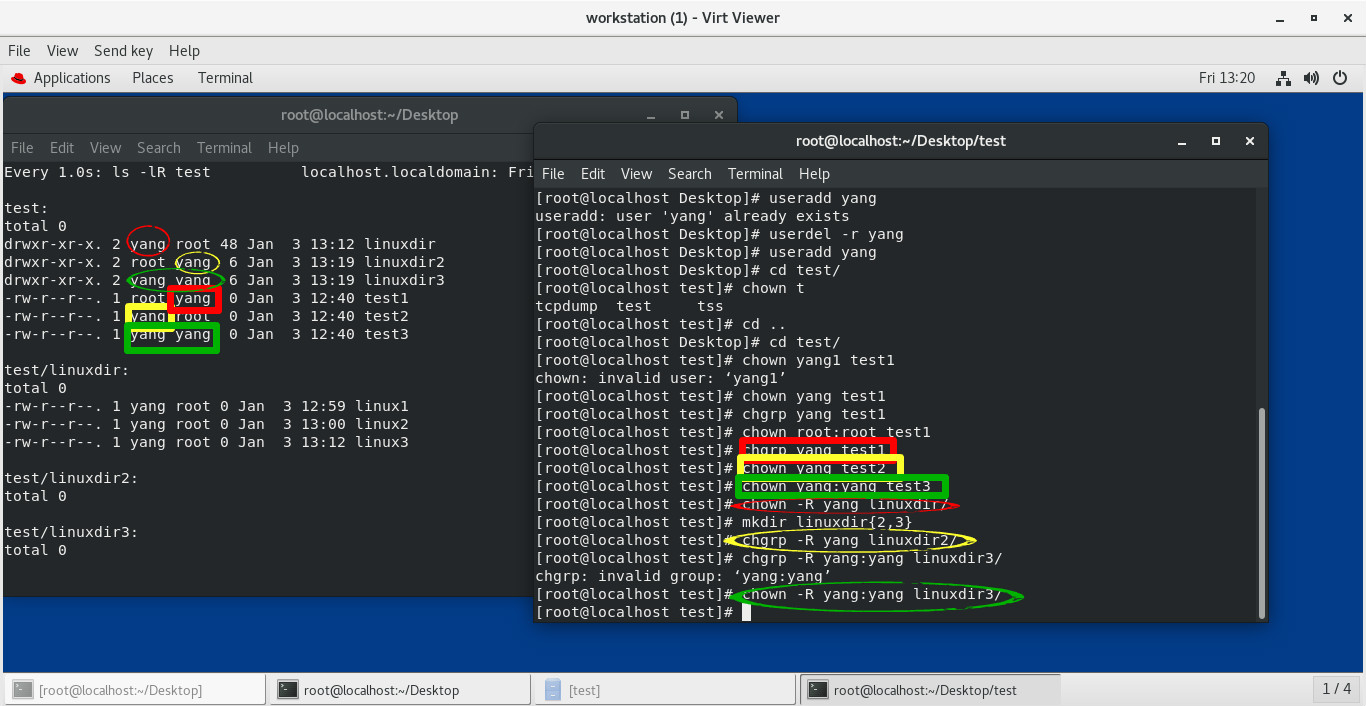The image size is (1366, 706).
Task: Maximize the Desktop/test terminal window
Action: (1216, 141)
